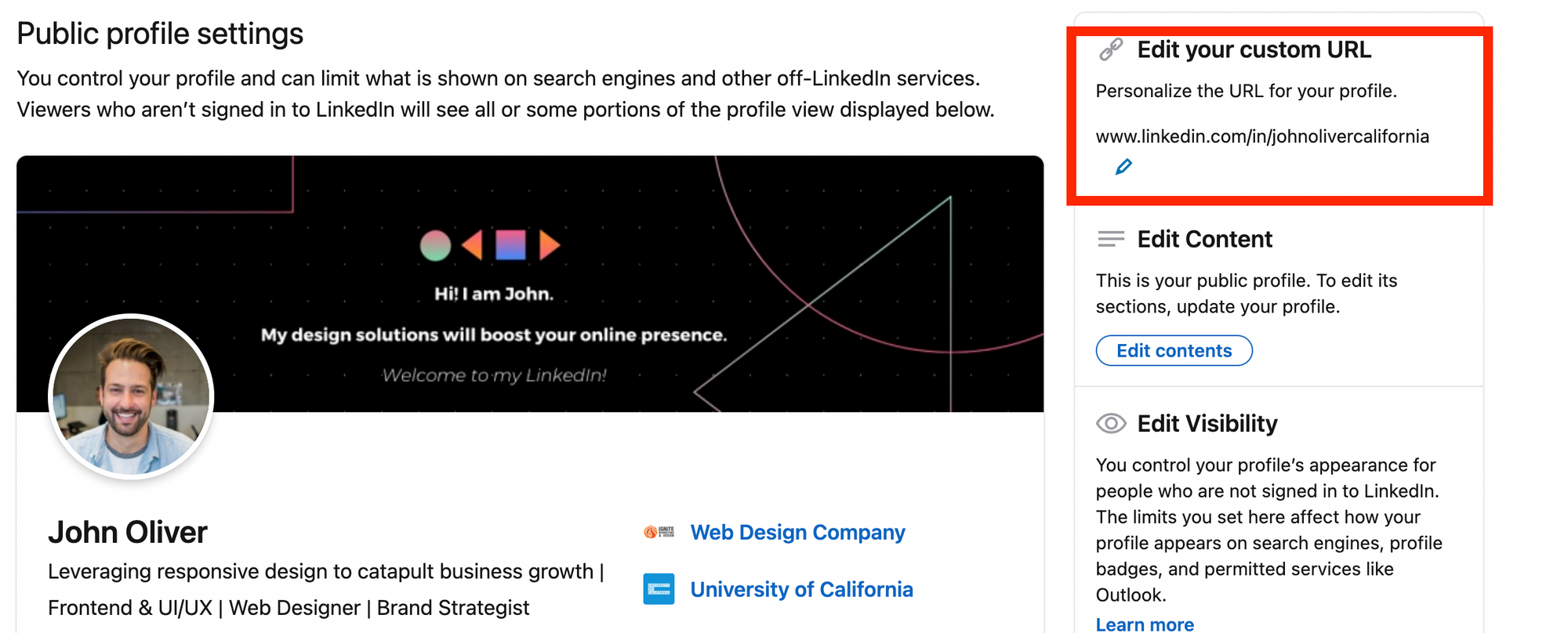Click the Public profile settings heading
This screenshot has height=633, width=1568.
point(159,33)
